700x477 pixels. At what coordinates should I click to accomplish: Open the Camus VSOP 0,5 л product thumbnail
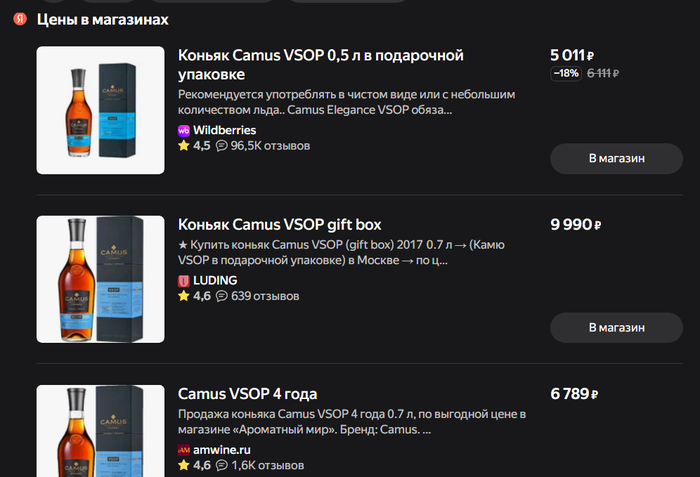coord(100,109)
